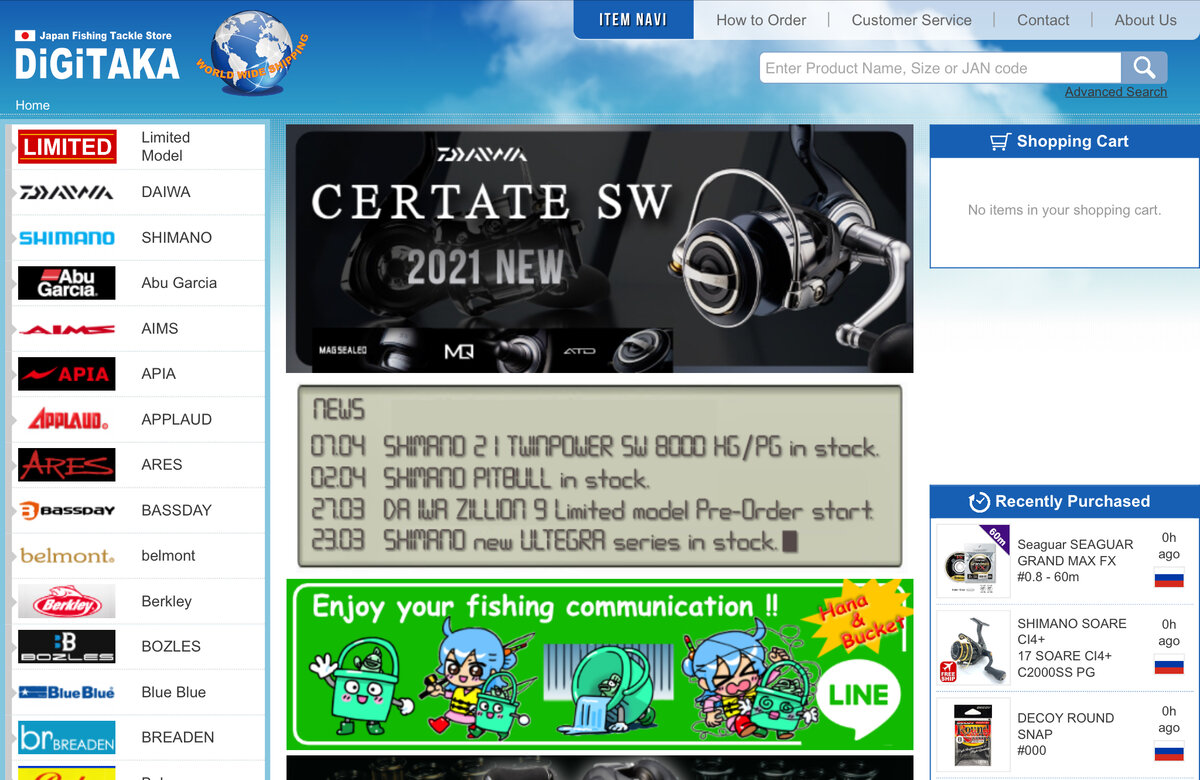Open Seaguar SEAGUAR GRAND MAX FX product link
Image resolution: width=1200 pixels, height=780 pixels.
click(x=1075, y=561)
